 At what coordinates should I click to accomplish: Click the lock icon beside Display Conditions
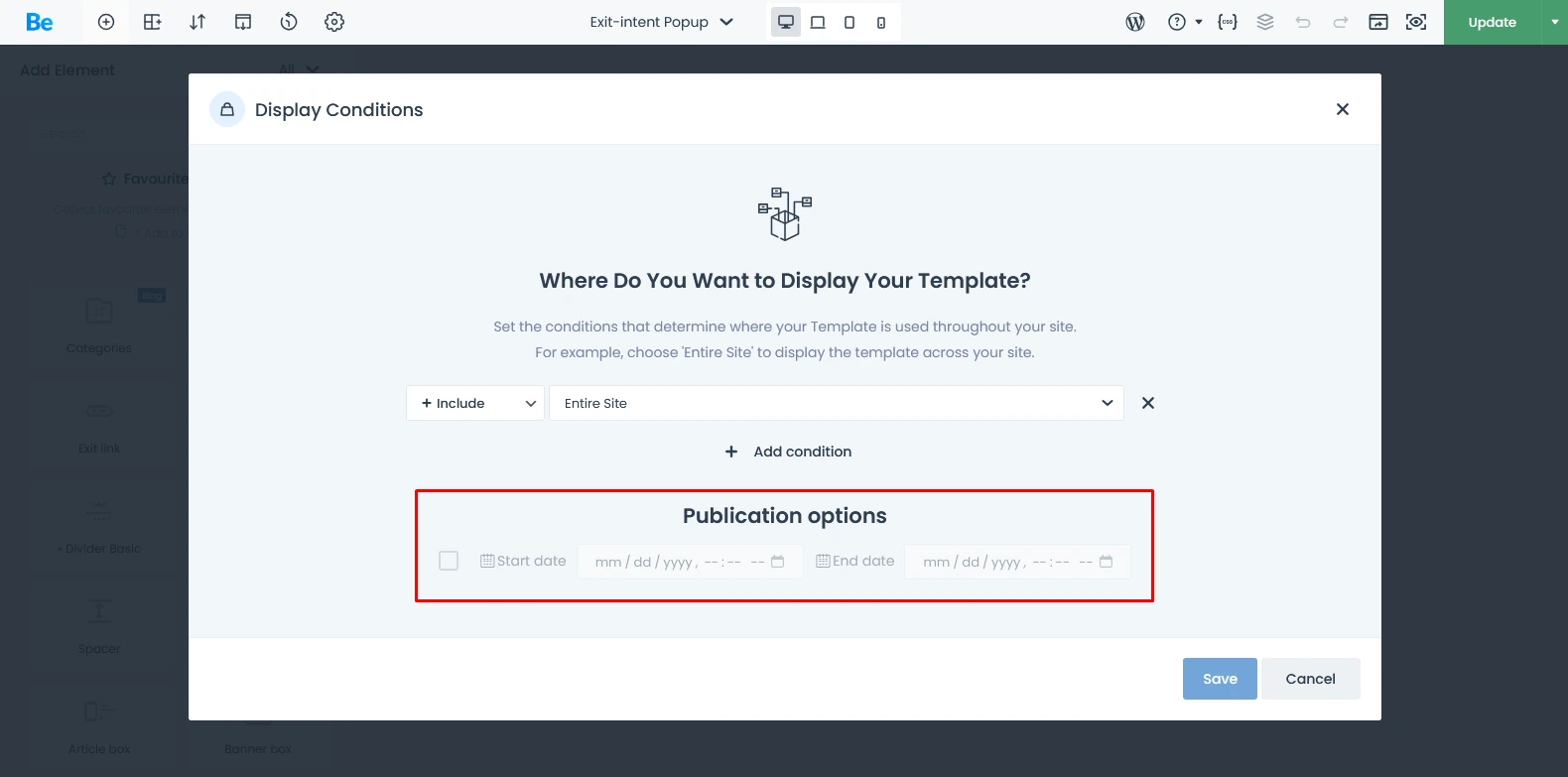click(x=227, y=109)
